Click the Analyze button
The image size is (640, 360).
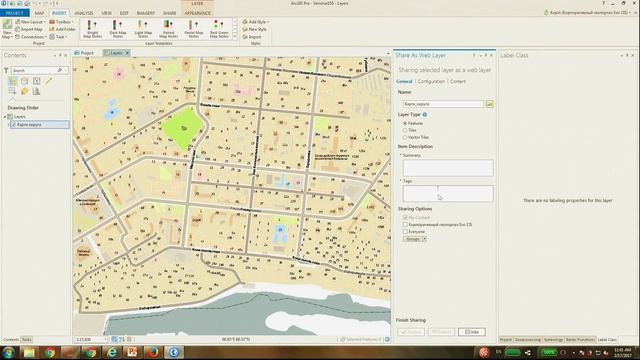[x=411, y=332]
